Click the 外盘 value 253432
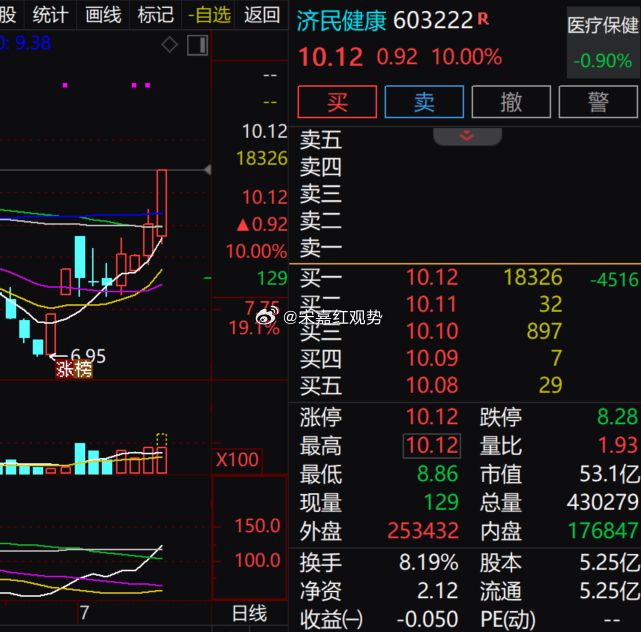 (423, 531)
